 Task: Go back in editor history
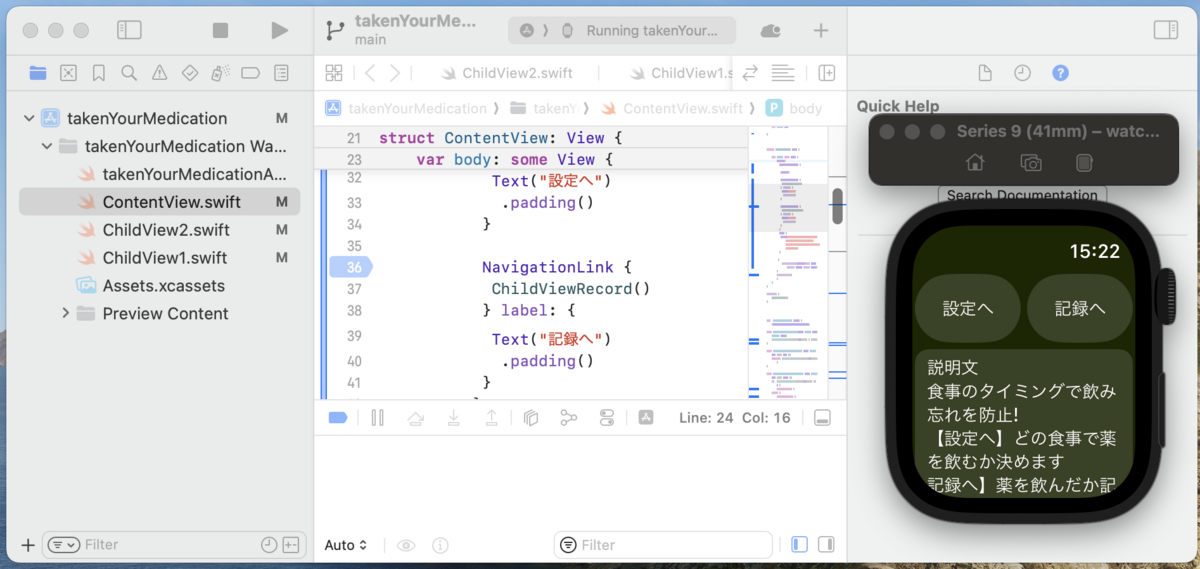tap(370, 73)
